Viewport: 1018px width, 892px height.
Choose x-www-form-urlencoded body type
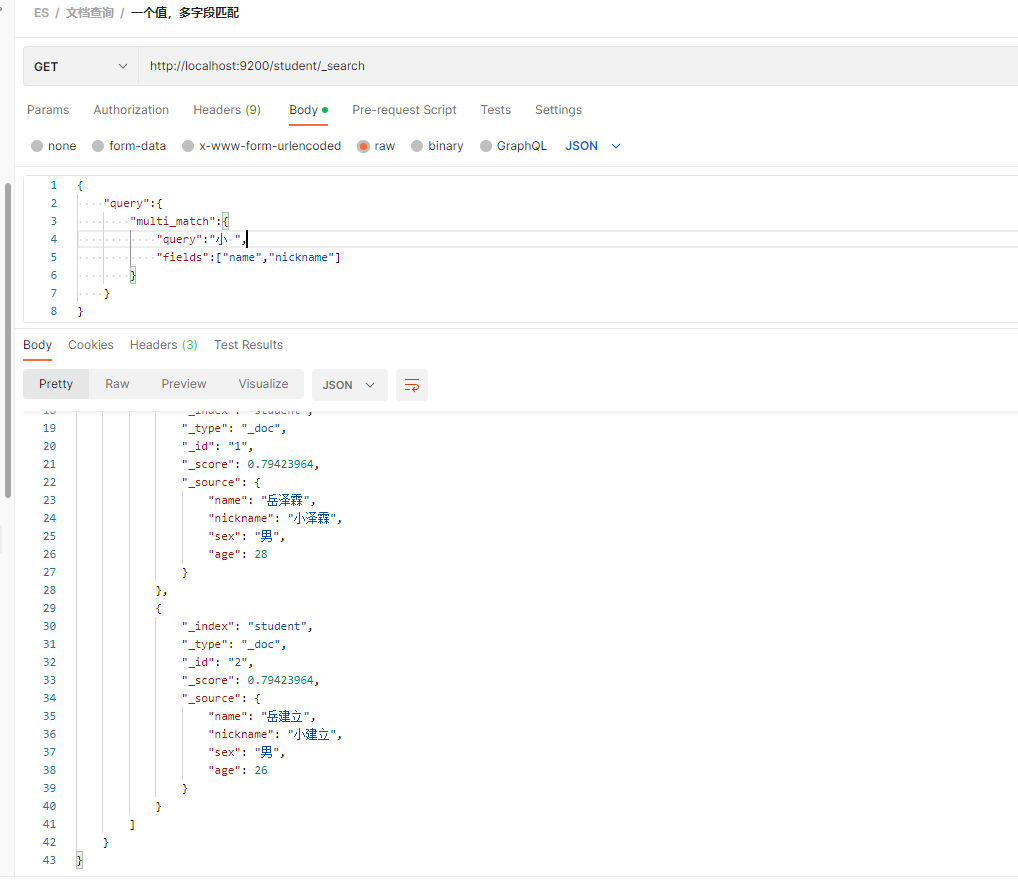pyautogui.click(x=188, y=146)
